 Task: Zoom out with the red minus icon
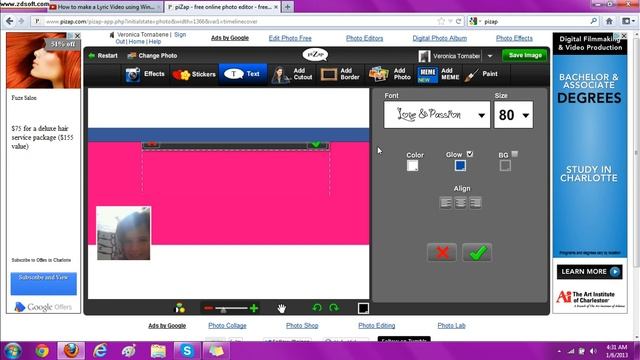209,308
